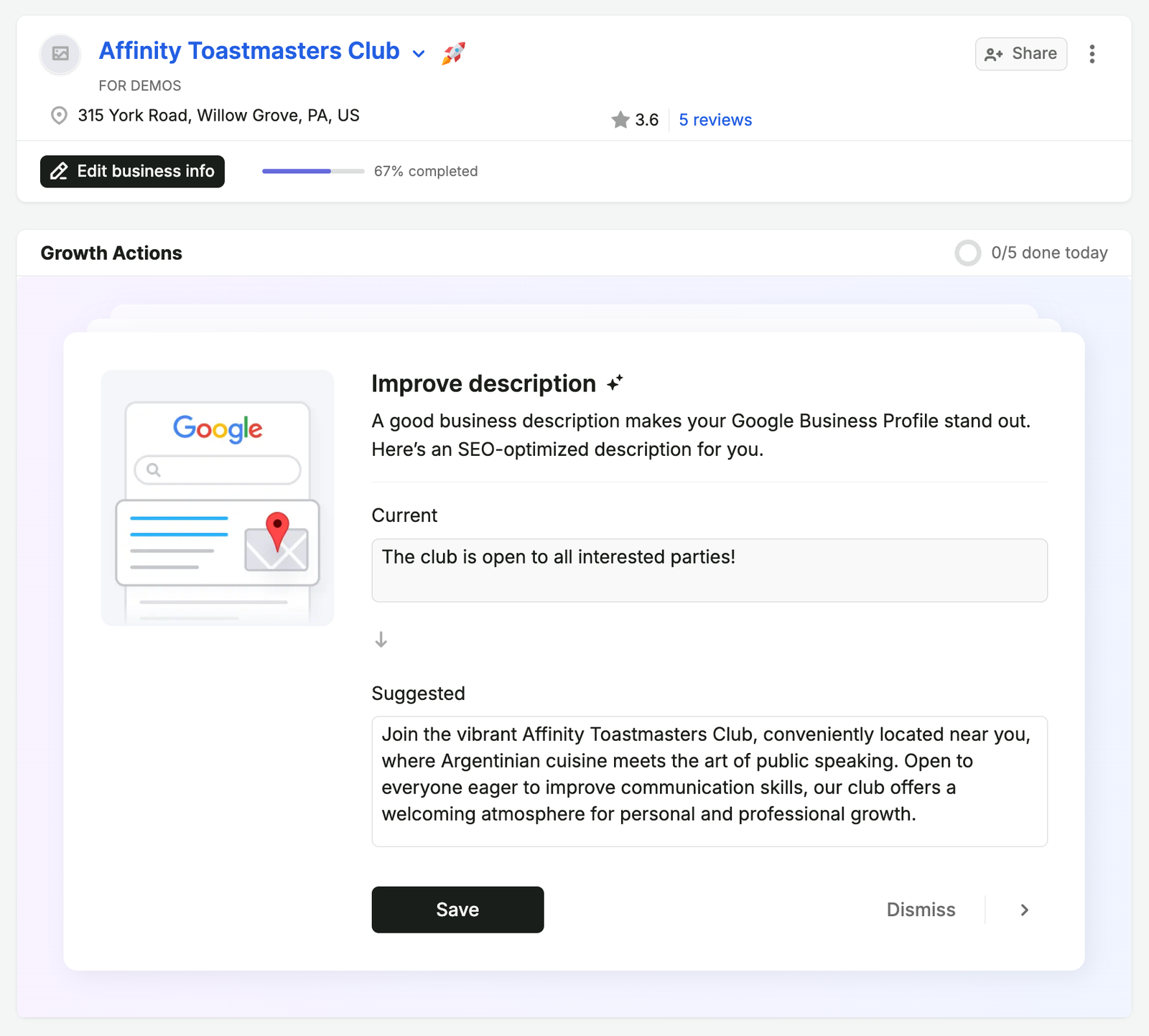The width and height of the screenshot is (1149, 1036).
Task: Click the 0/5 done today progress ring
Action: click(x=968, y=253)
